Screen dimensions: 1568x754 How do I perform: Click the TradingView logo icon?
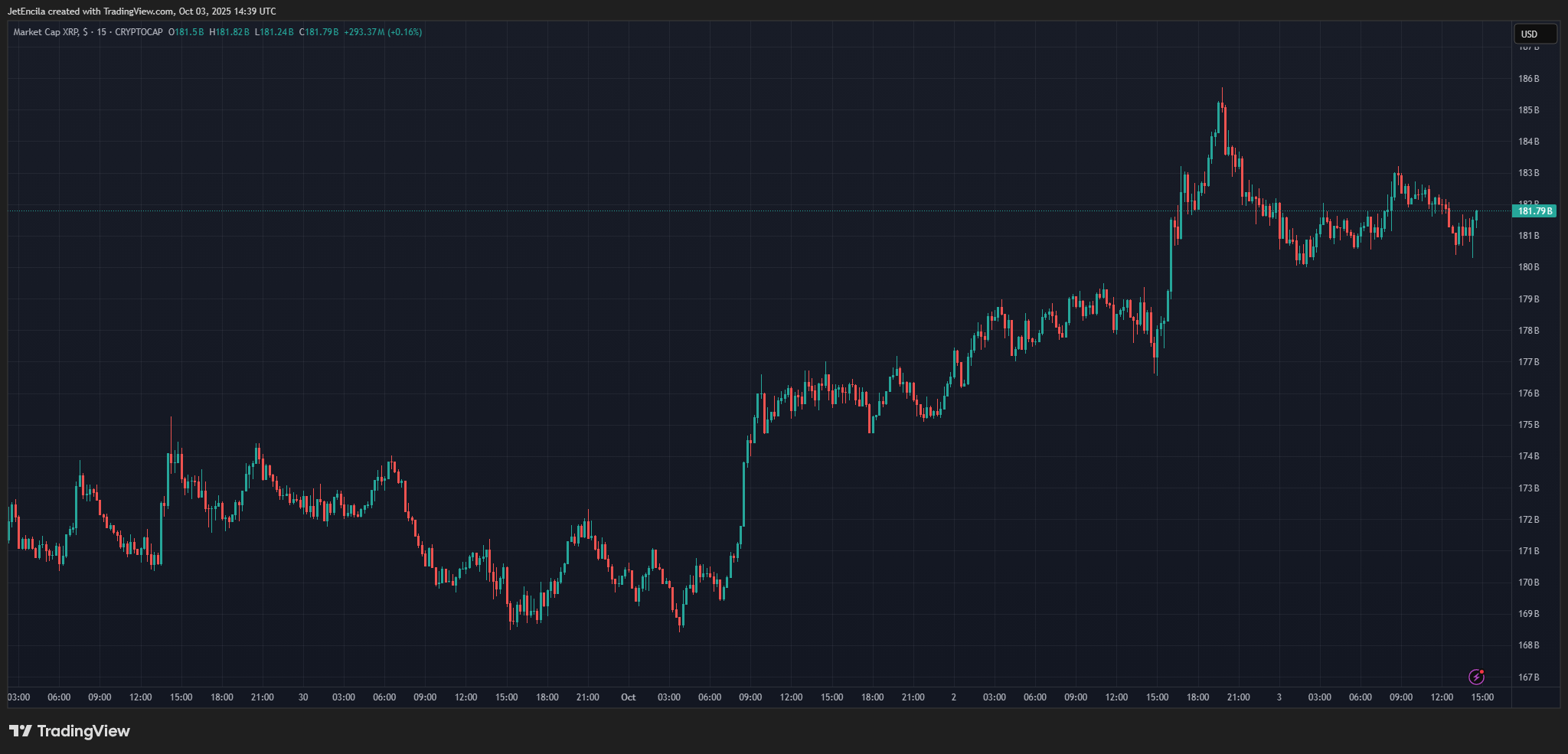(20, 731)
